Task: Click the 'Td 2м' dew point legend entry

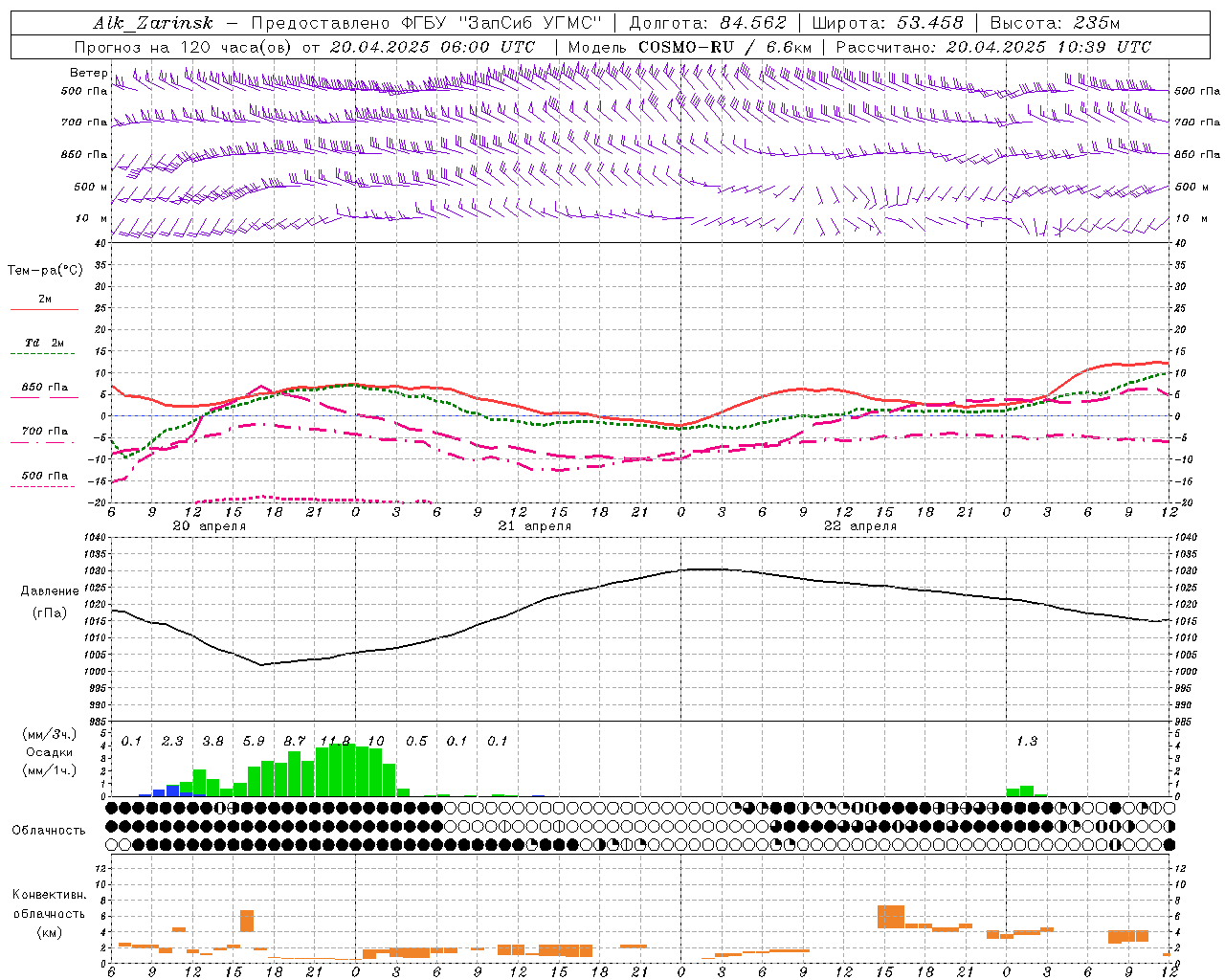Action: point(45,343)
